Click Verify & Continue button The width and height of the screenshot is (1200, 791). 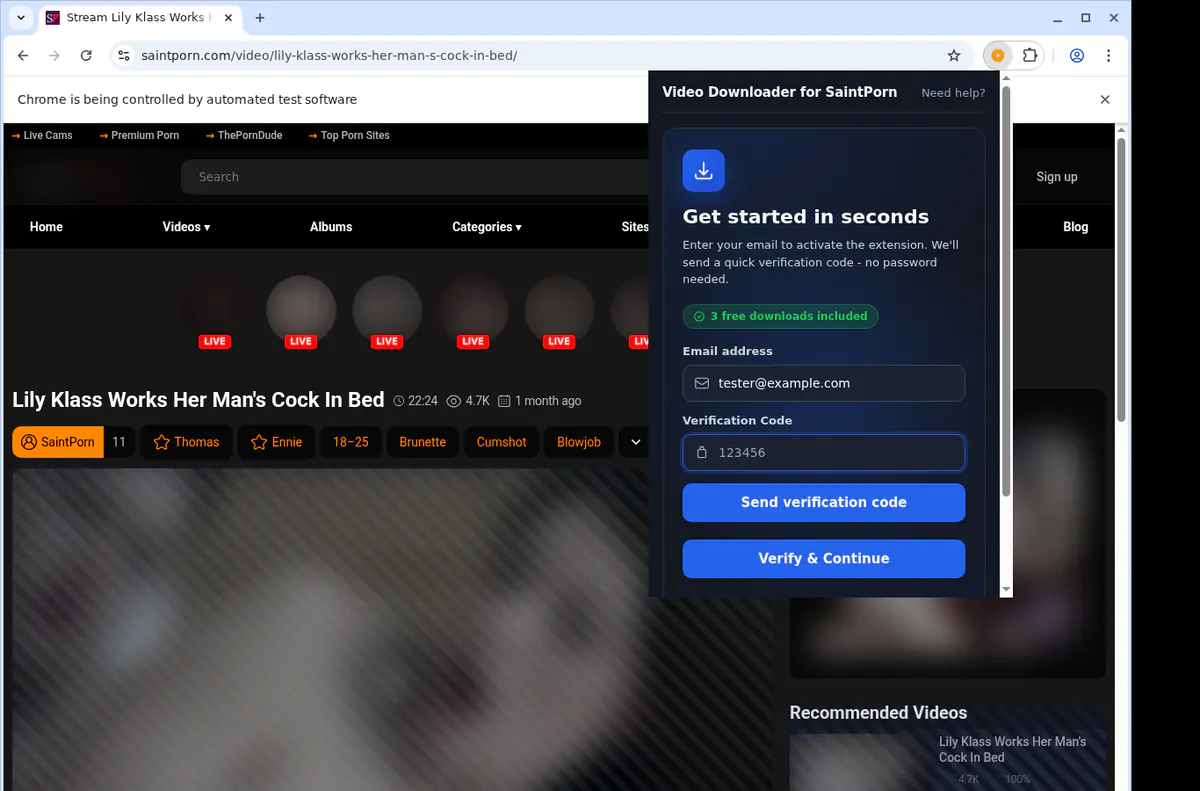pyautogui.click(x=824, y=559)
